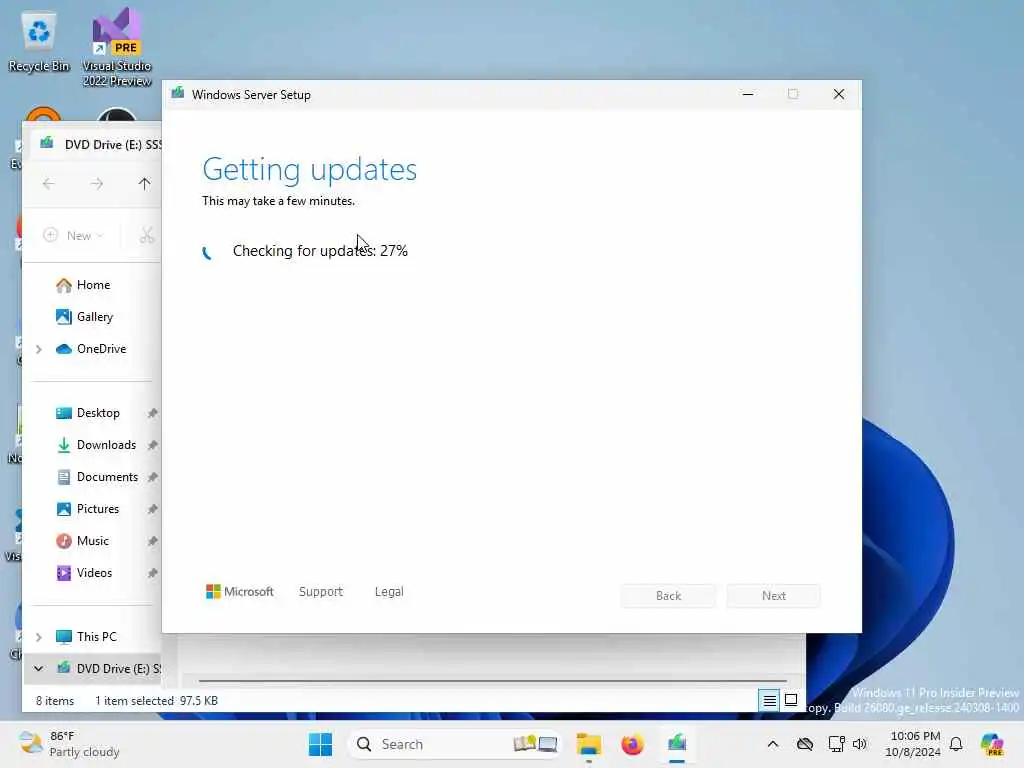Click the DVD Drive (E:) Explorer tab
The height and width of the screenshot is (768, 1024).
pos(99,144)
